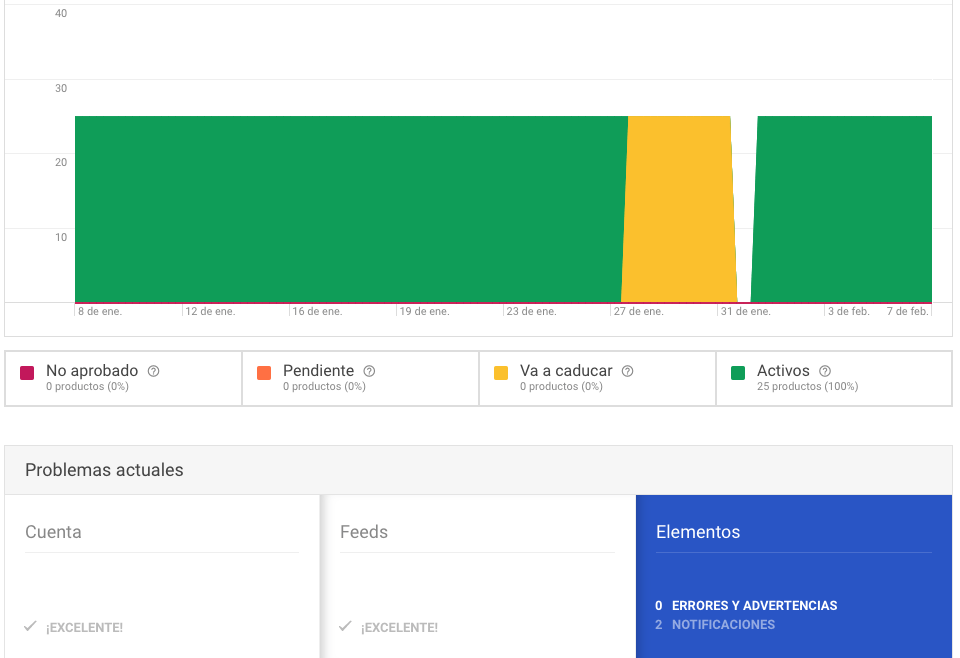Click the y-axis value 40

(x=61, y=13)
